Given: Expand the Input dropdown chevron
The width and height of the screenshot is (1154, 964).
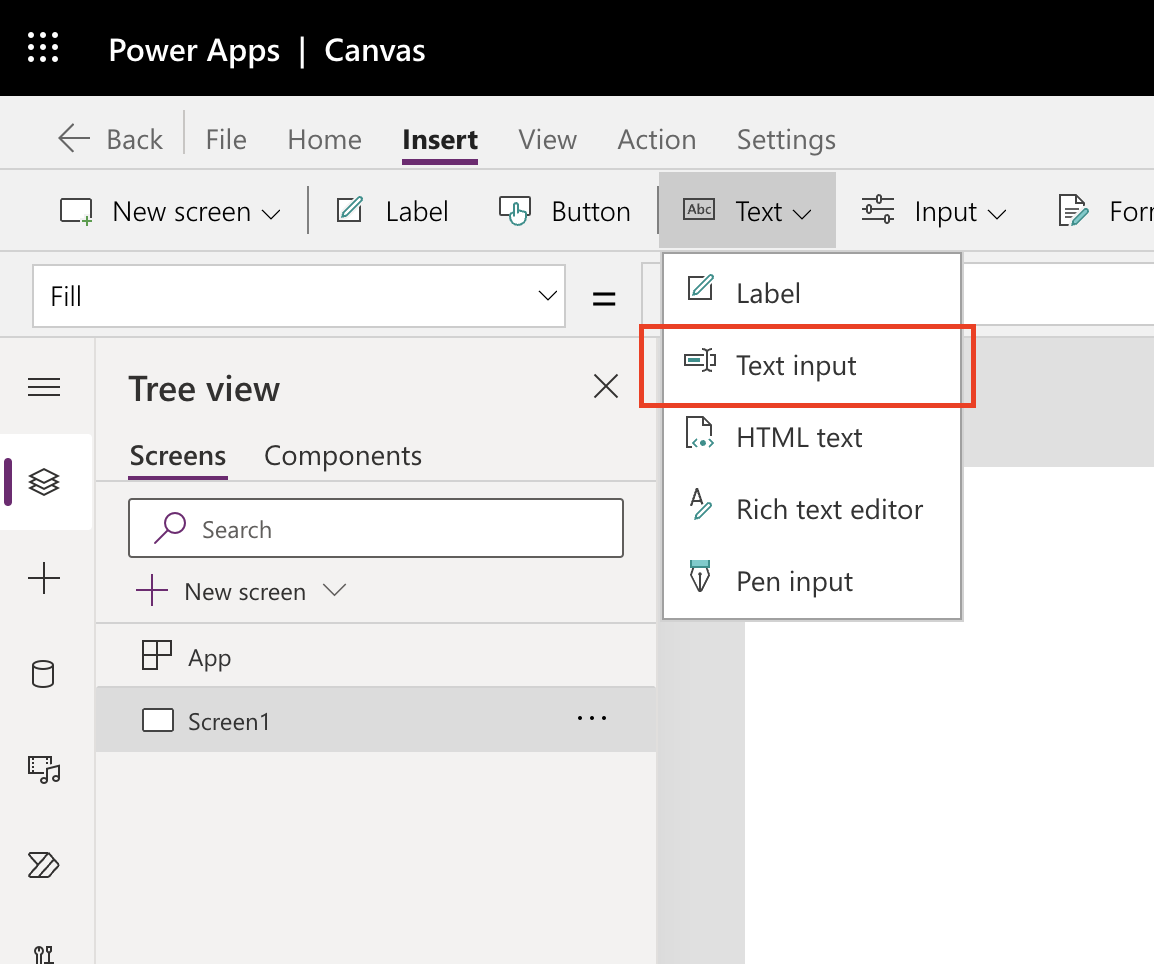Looking at the screenshot, I should [999, 212].
